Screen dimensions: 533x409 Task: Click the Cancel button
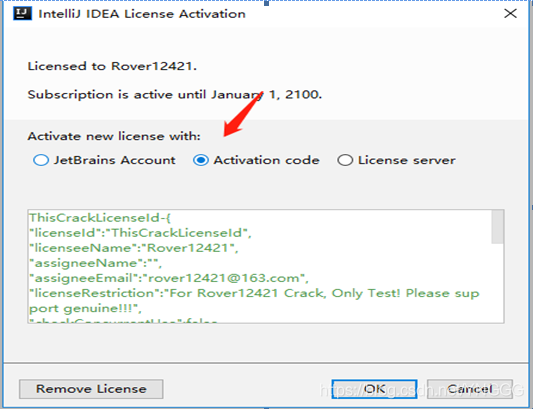pos(470,389)
